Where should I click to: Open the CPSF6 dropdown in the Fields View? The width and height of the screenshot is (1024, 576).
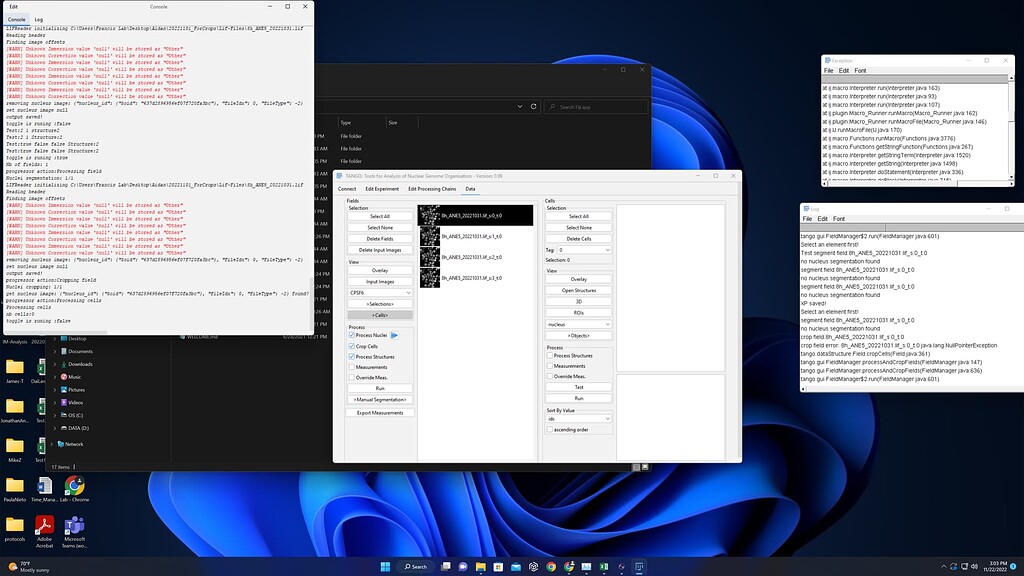[x=380, y=293]
